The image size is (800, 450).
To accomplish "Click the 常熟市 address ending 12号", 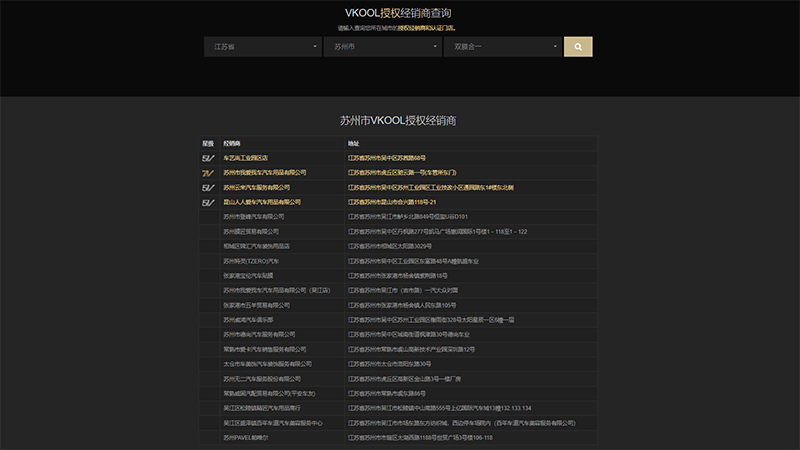I will point(411,349).
